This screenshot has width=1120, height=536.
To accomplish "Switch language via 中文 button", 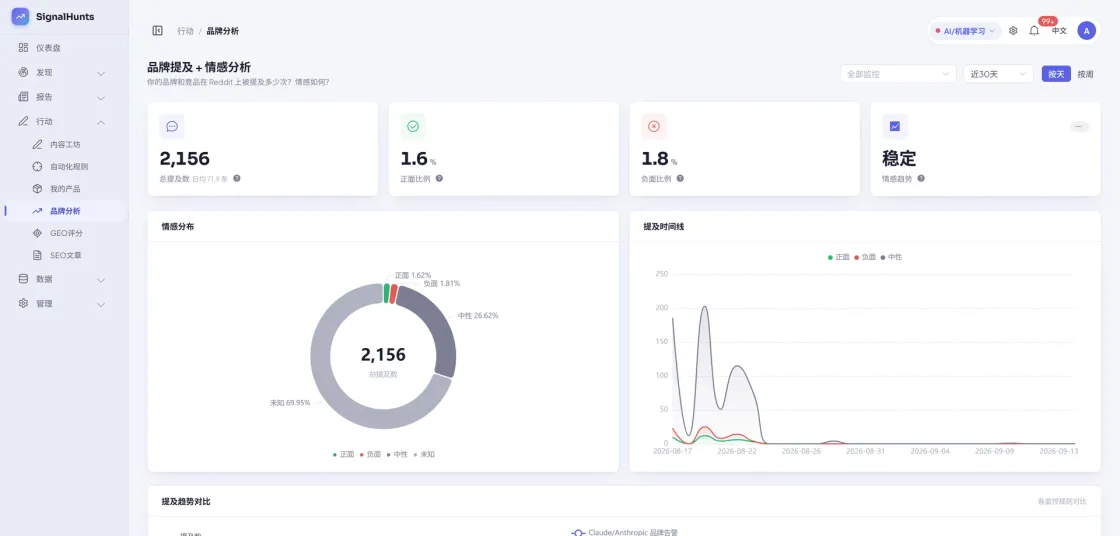I will point(1059,31).
